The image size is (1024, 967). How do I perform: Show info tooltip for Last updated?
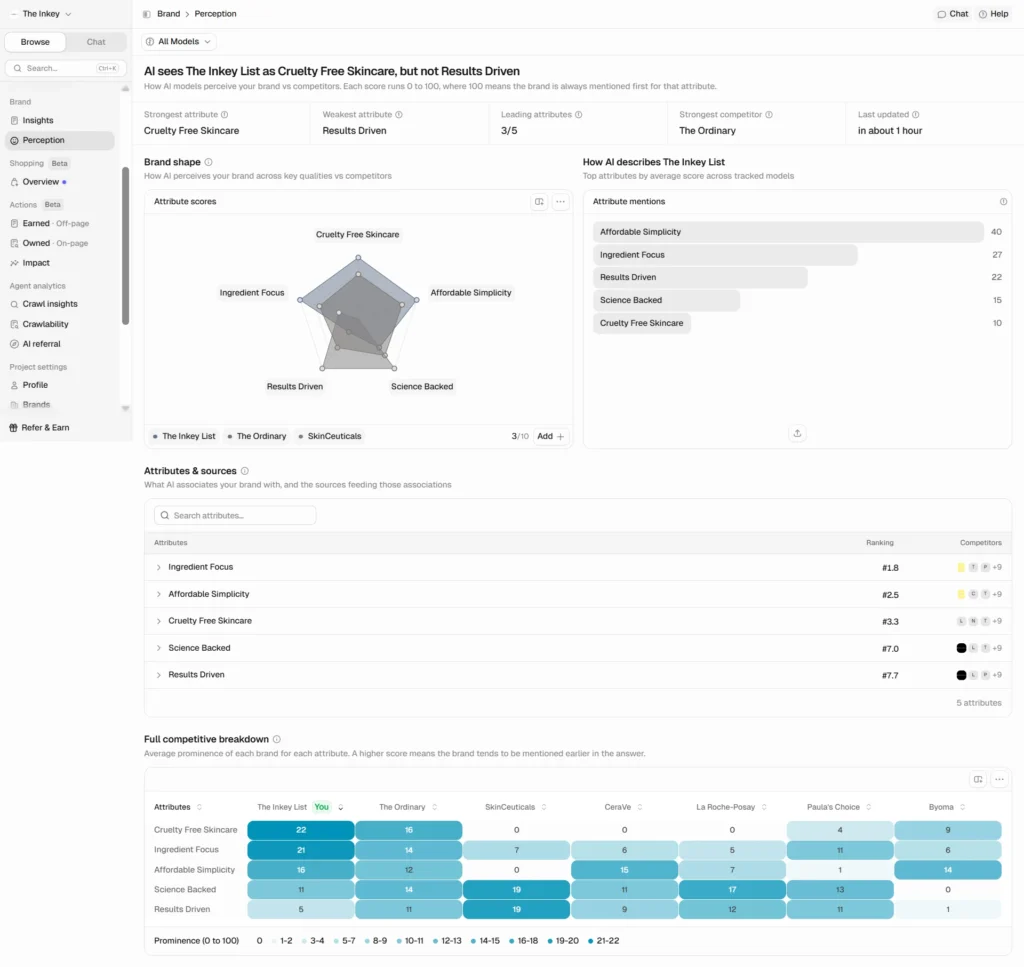pyautogui.click(x=916, y=114)
